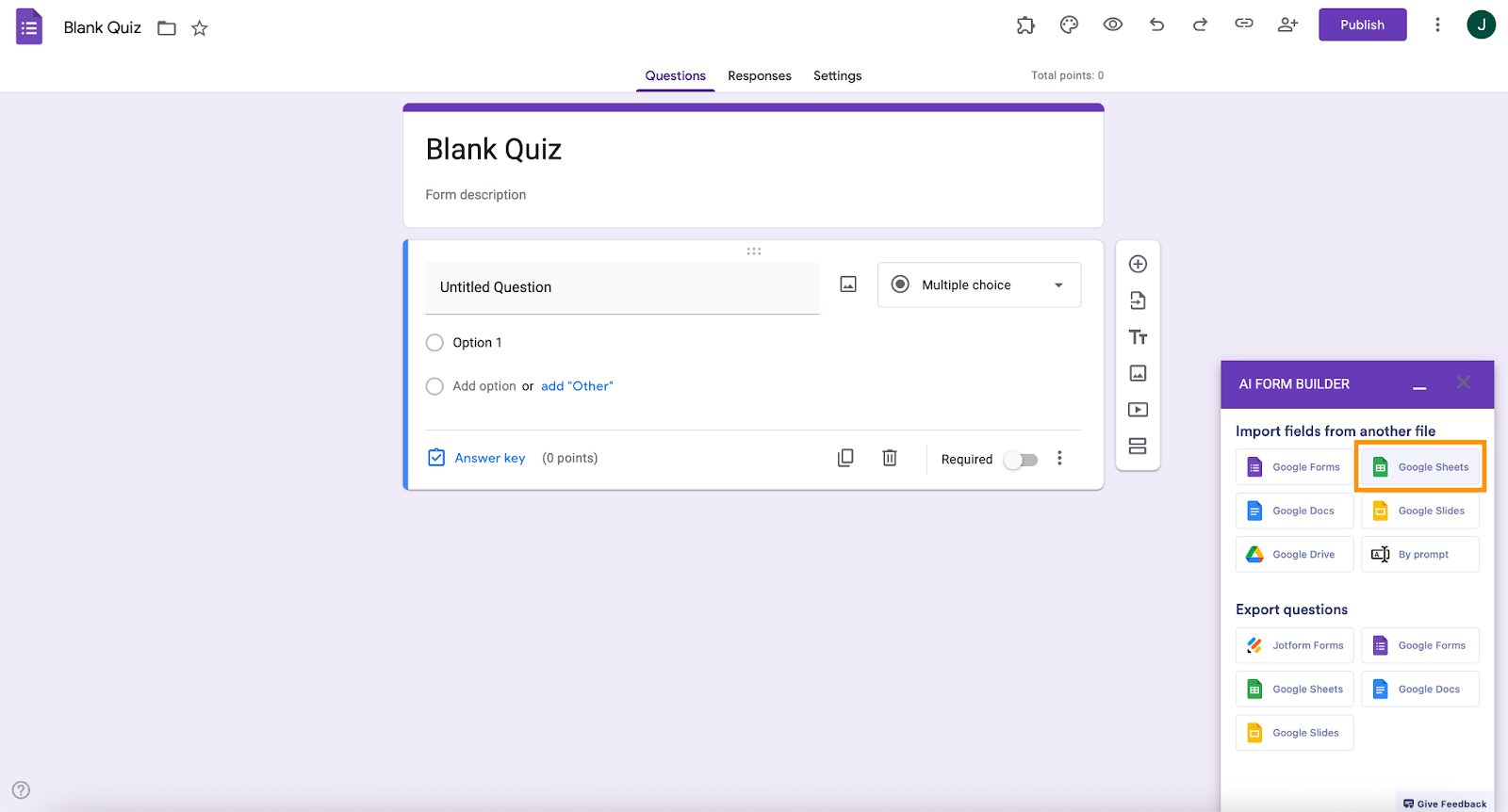The height and width of the screenshot is (812, 1508).
Task: Import questions from side toolbar
Action: [x=1138, y=300]
